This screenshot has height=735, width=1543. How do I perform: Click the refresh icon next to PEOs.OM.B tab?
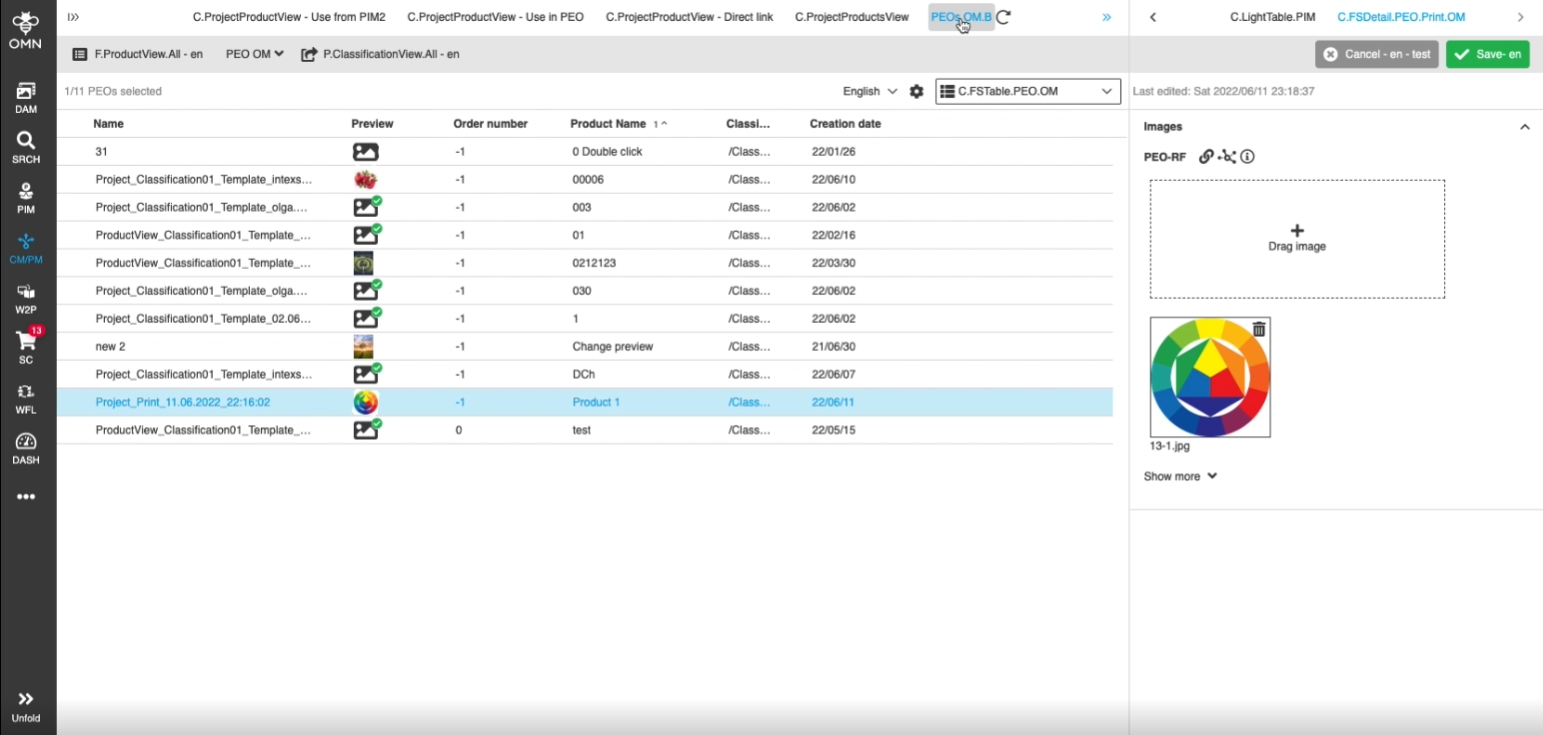pyautogui.click(x=1004, y=17)
